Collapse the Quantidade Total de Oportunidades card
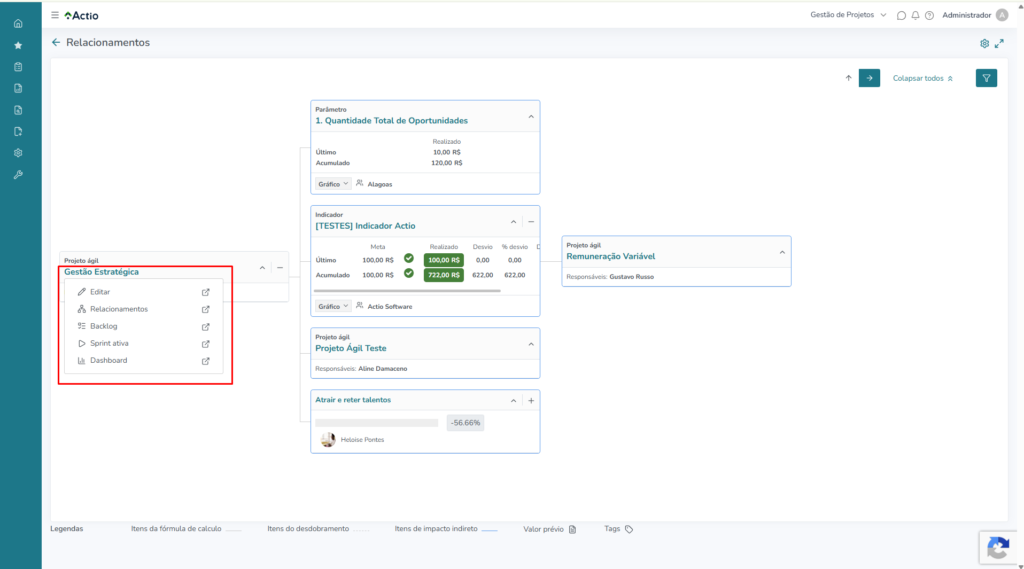The image size is (1024, 569). (x=531, y=117)
